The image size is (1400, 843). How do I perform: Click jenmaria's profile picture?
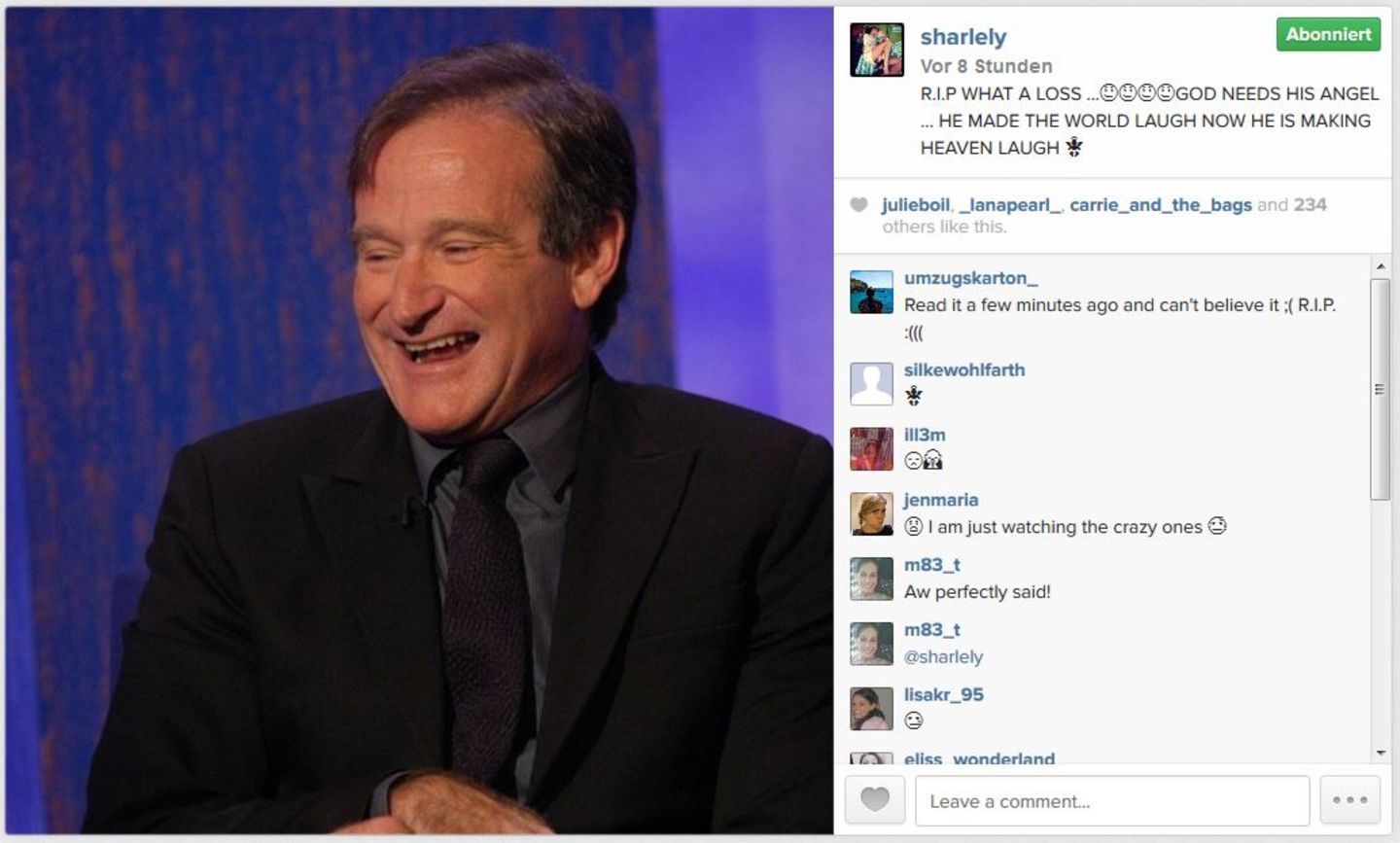point(871,514)
